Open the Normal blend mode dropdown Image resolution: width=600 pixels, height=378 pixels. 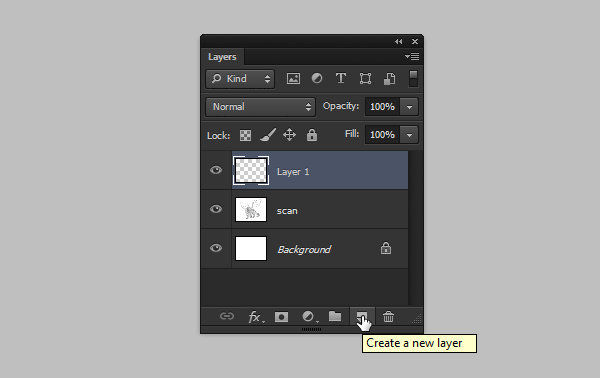point(261,107)
